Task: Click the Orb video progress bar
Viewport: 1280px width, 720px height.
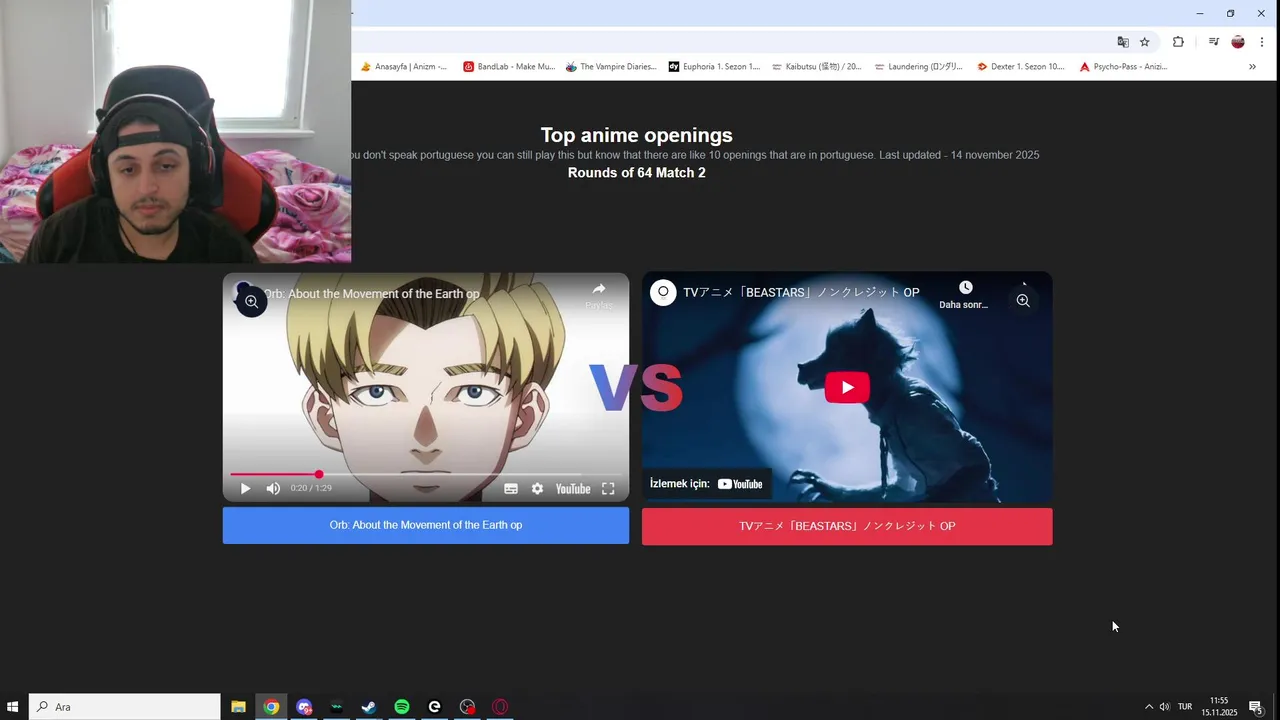Action: [x=426, y=474]
